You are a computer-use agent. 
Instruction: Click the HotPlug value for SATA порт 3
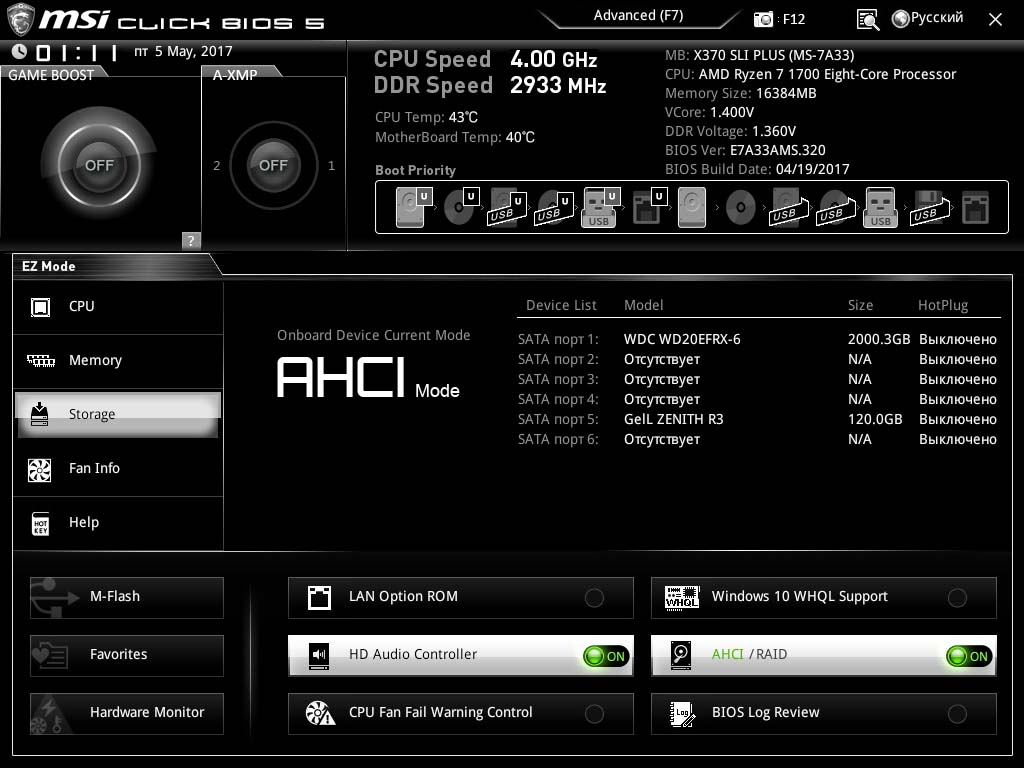tap(957, 379)
